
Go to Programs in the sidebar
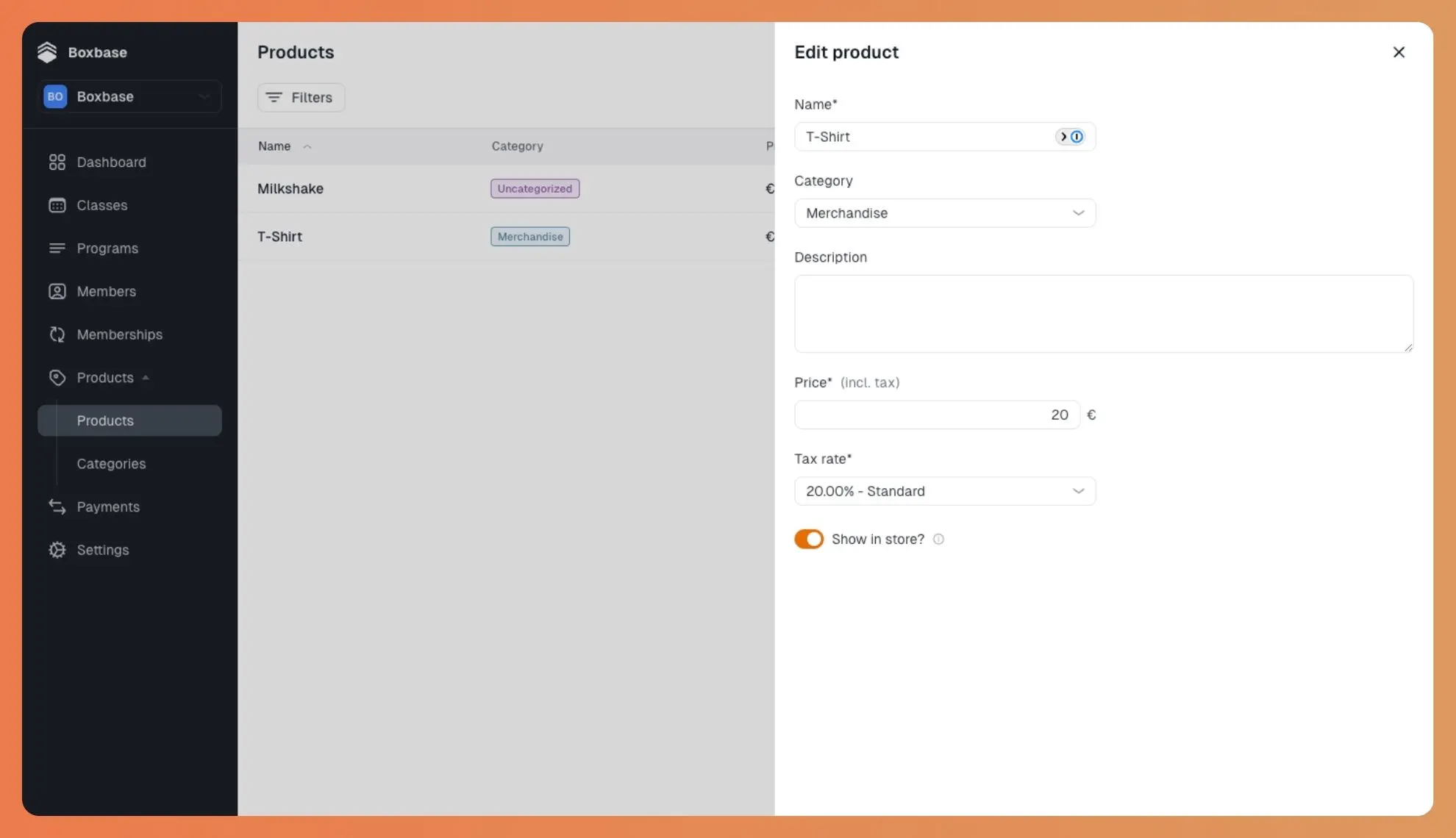(x=107, y=248)
